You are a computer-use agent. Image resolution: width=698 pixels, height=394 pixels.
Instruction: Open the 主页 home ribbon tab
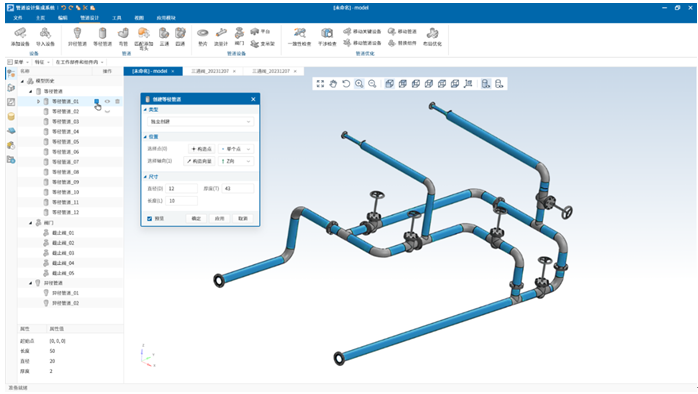pyautogui.click(x=41, y=18)
